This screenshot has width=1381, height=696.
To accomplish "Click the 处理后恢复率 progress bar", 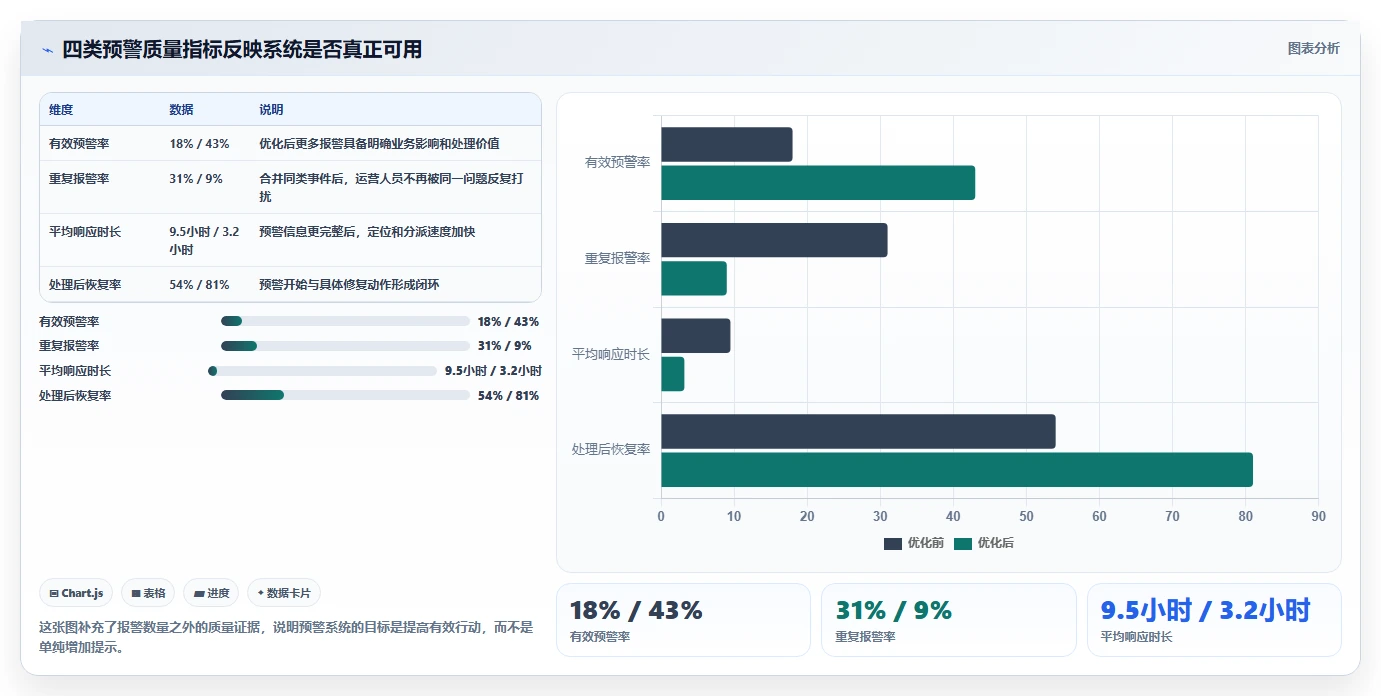I will pyautogui.click(x=345, y=395).
